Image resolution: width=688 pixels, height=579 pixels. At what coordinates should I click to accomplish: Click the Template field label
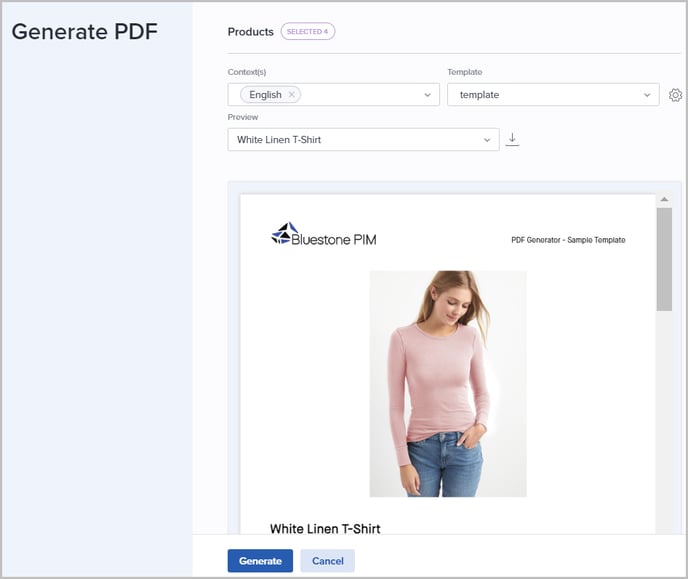click(465, 72)
